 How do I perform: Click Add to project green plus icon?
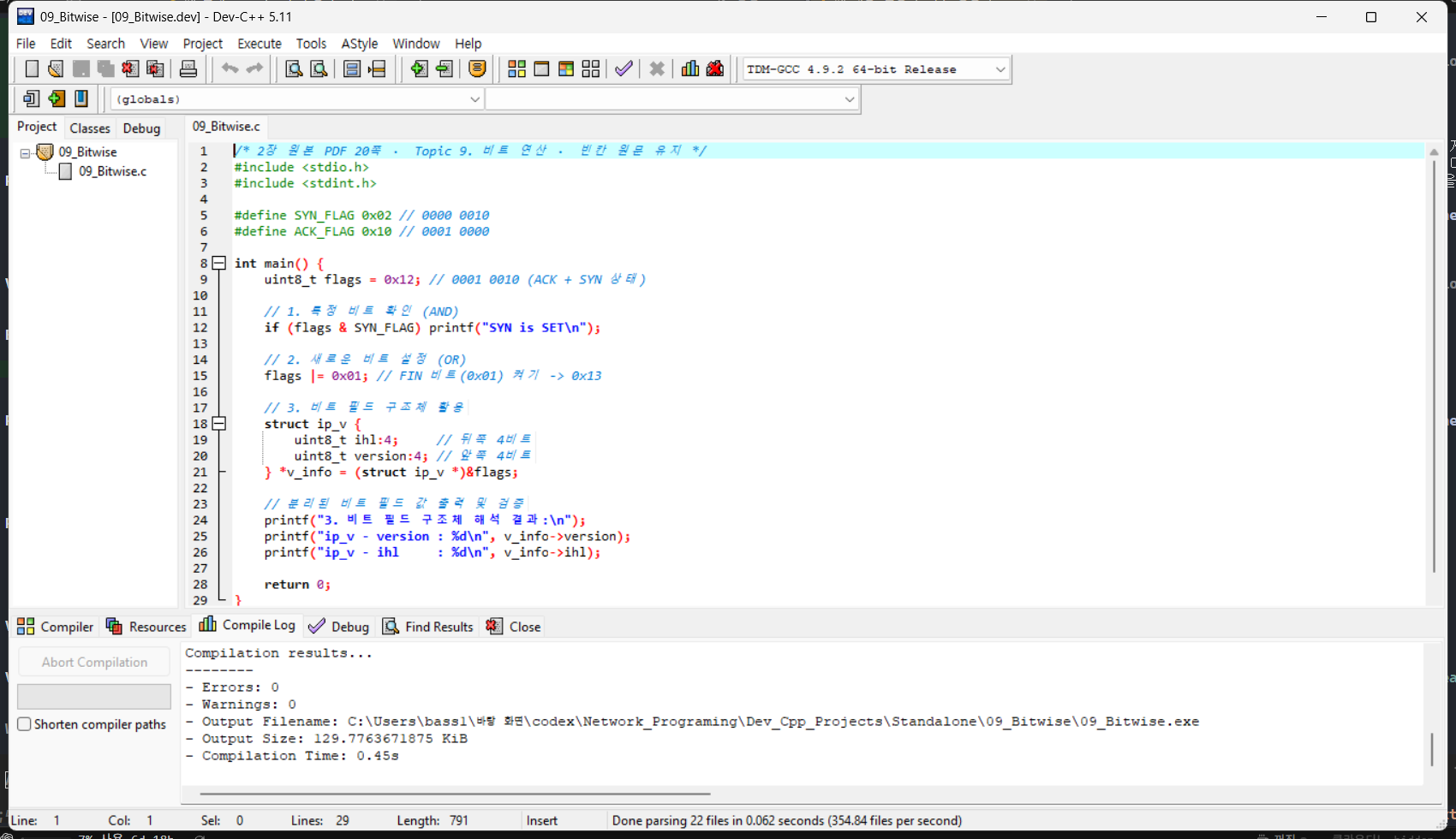point(419,69)
